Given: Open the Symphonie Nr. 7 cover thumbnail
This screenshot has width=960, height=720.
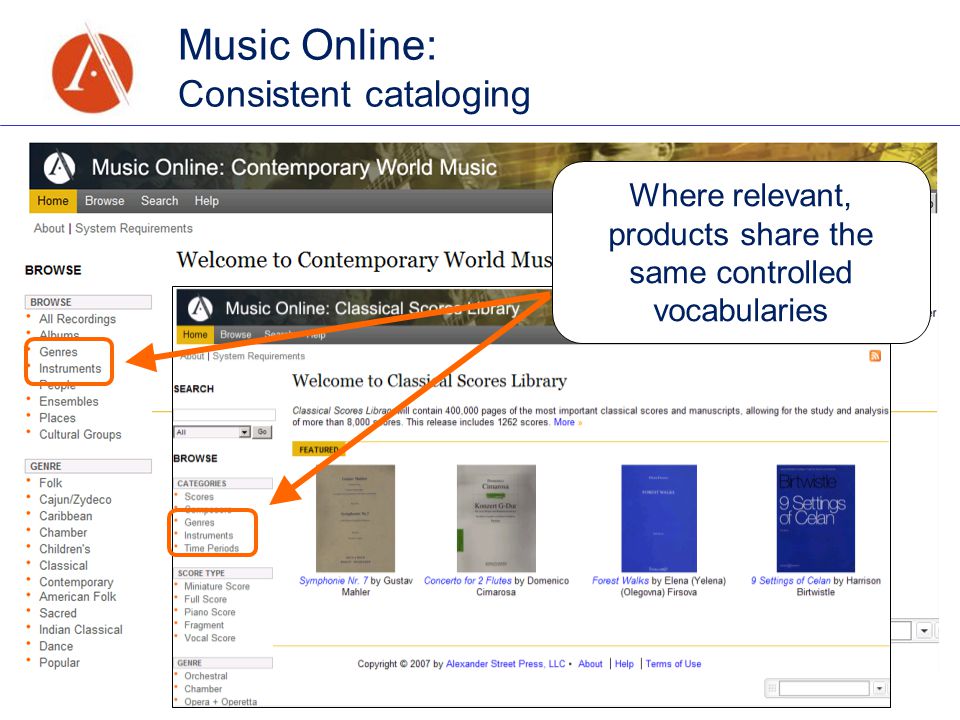Looking at the screenshot, I should click(x=355, y=519).
